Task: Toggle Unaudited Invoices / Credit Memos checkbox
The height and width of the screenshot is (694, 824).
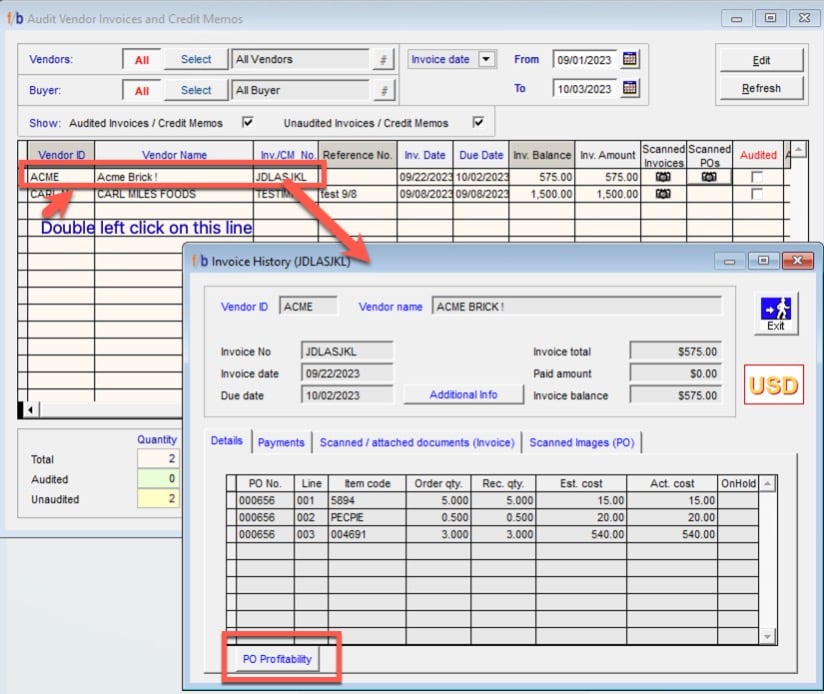Action: 478,123
